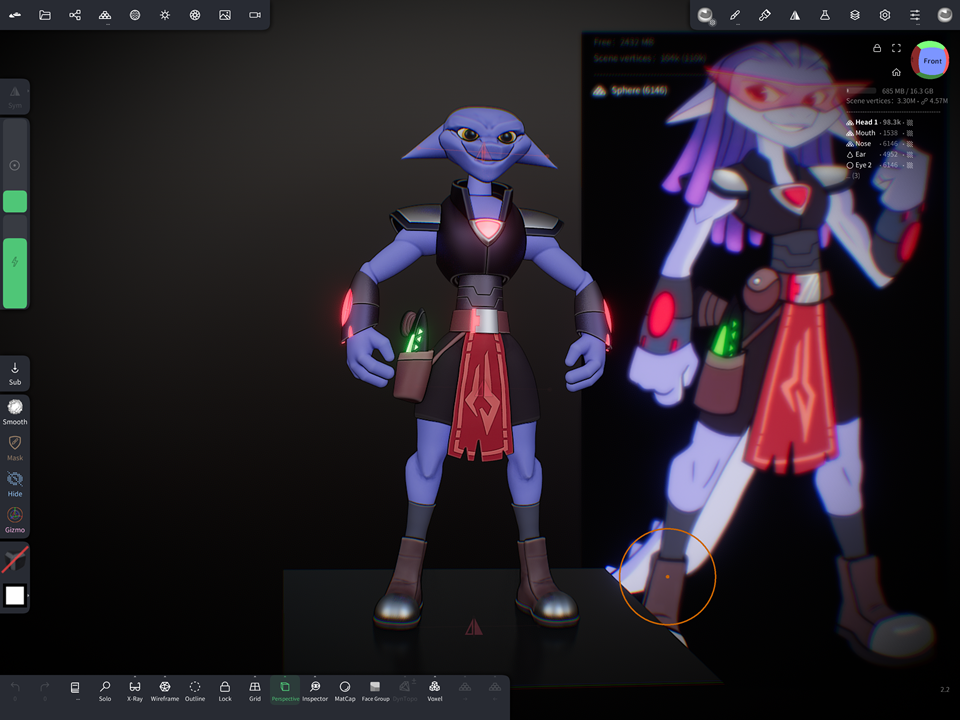Adjust the brush radius slider
This screenshot has width=960, height=720.
point(15,165)
